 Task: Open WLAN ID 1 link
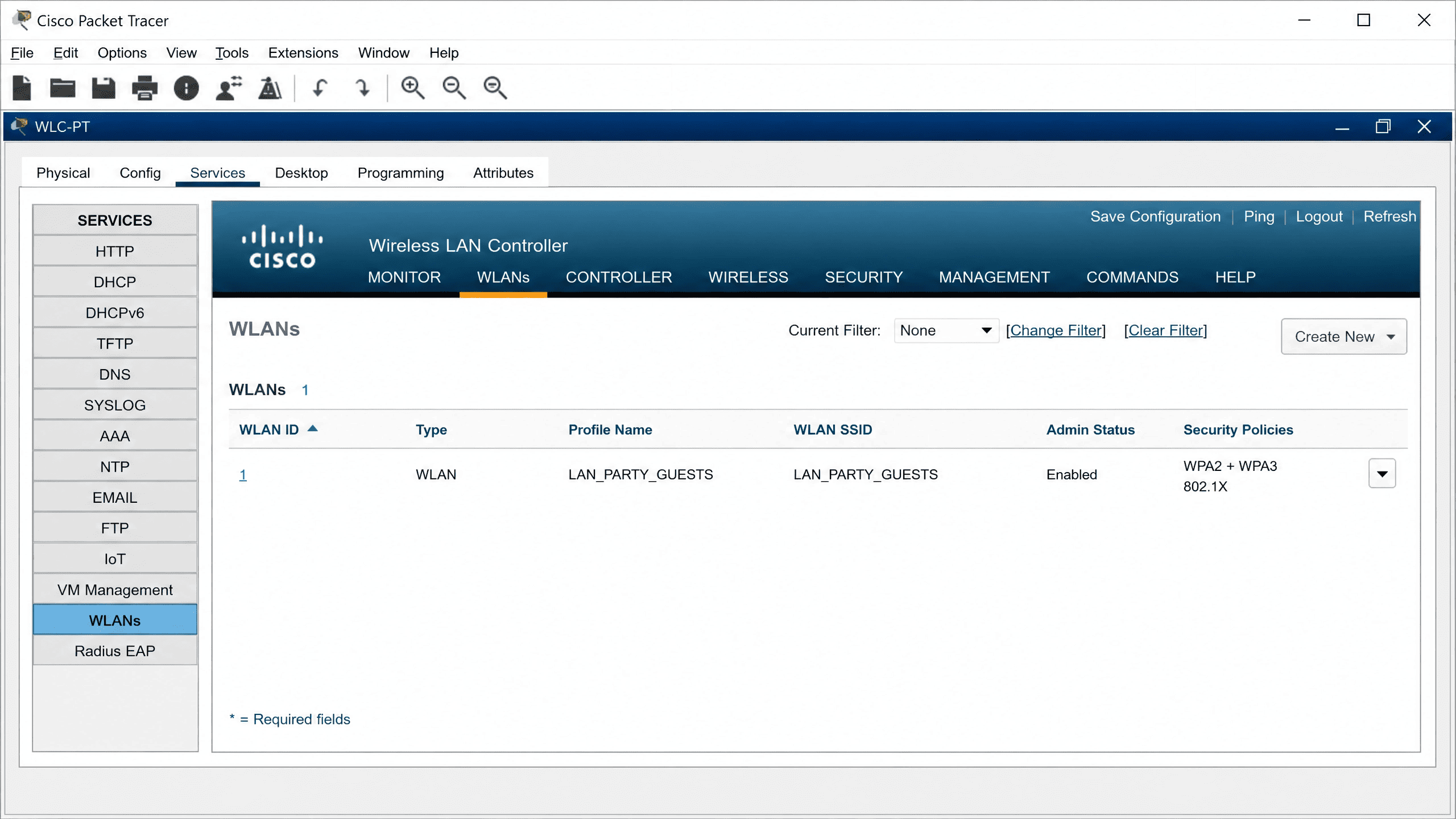coord(243,474)
